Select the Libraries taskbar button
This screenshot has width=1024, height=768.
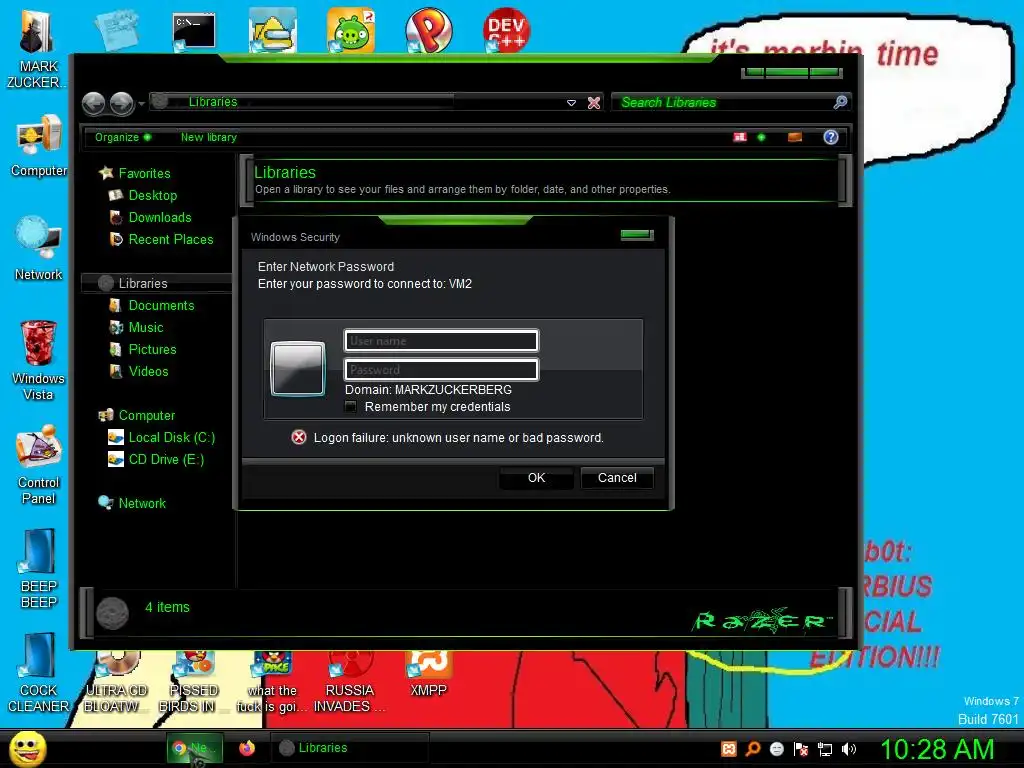(x=349, y=748)
